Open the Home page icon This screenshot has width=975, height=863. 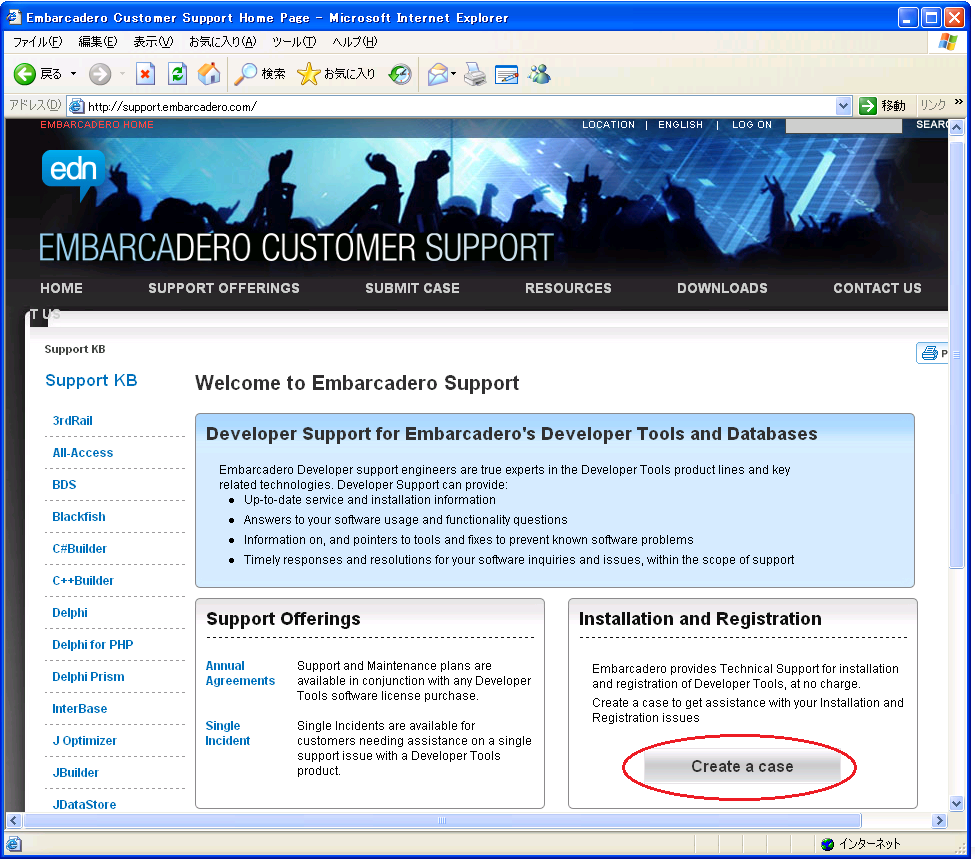tap(209, 75)
